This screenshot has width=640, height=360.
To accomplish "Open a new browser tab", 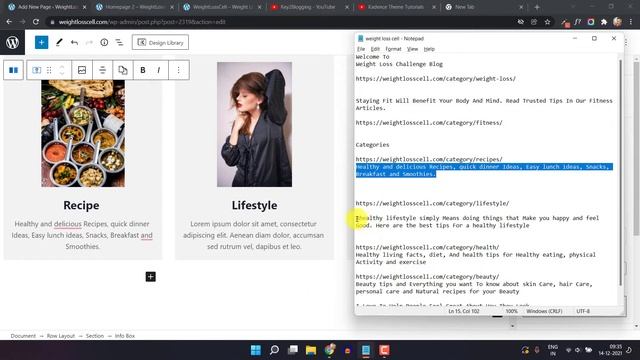I will click(x=537, y=7).
